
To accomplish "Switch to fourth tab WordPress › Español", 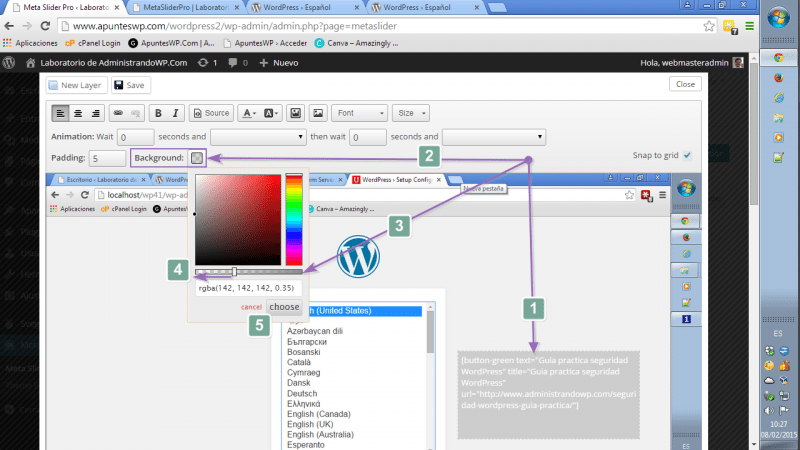I will click(424, 7).
